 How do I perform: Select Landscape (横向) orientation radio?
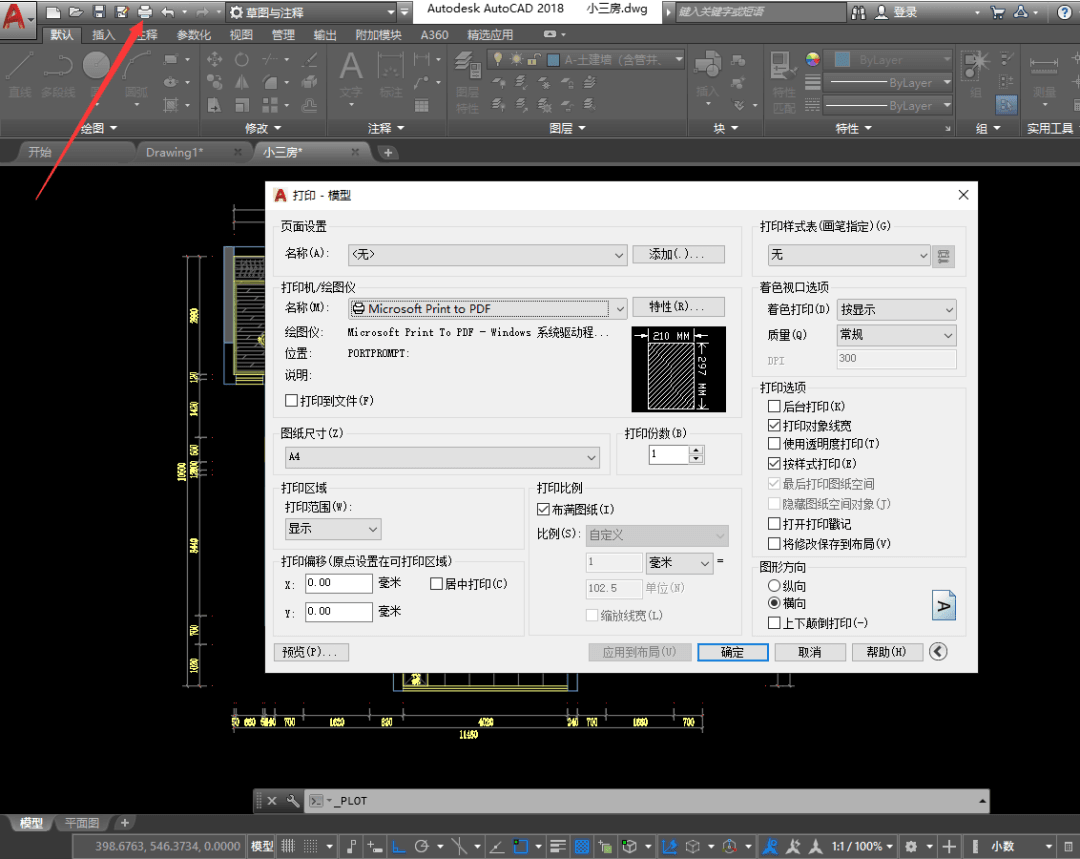[x=774, y=603]
